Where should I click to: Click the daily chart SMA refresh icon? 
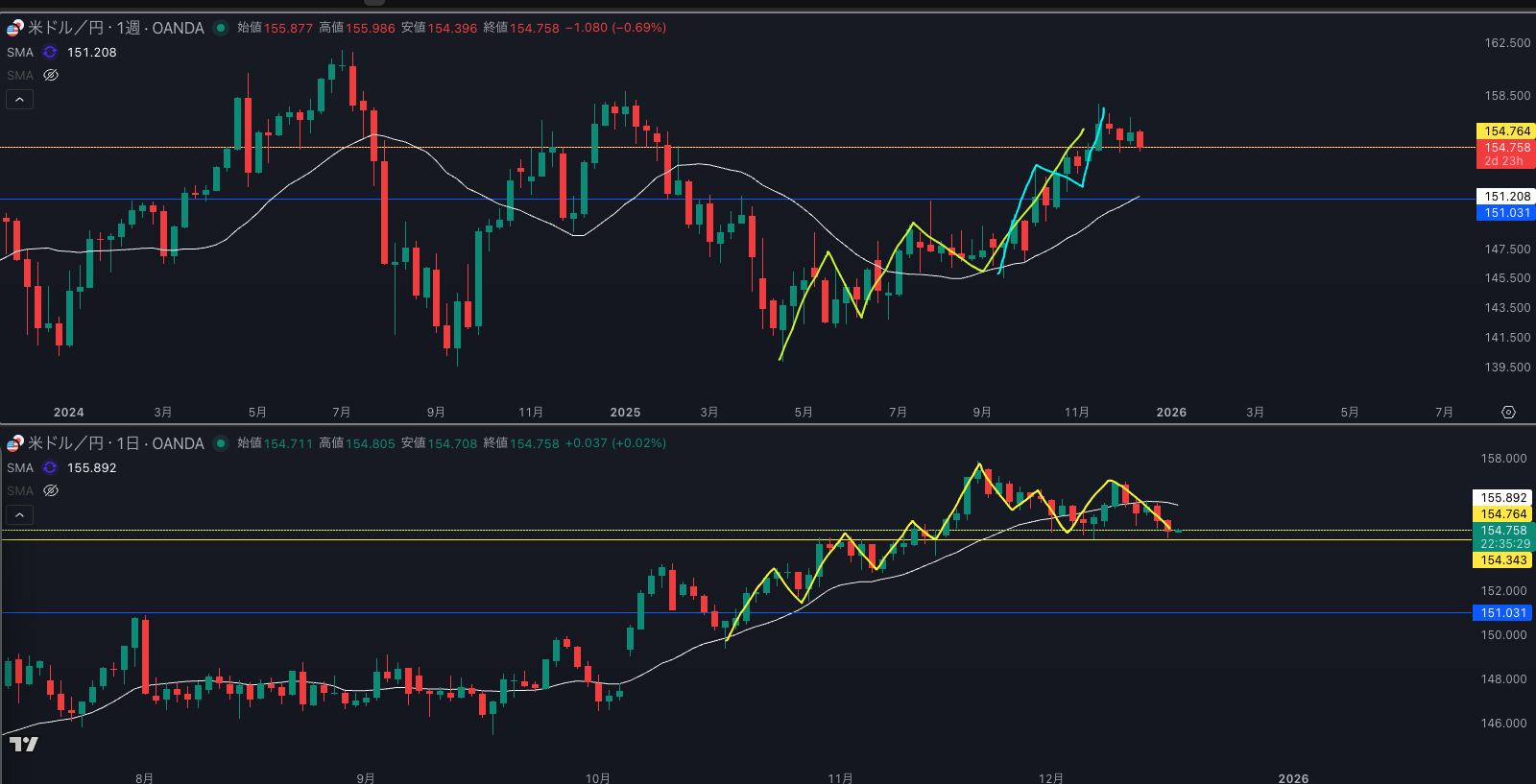click(50, 468)
